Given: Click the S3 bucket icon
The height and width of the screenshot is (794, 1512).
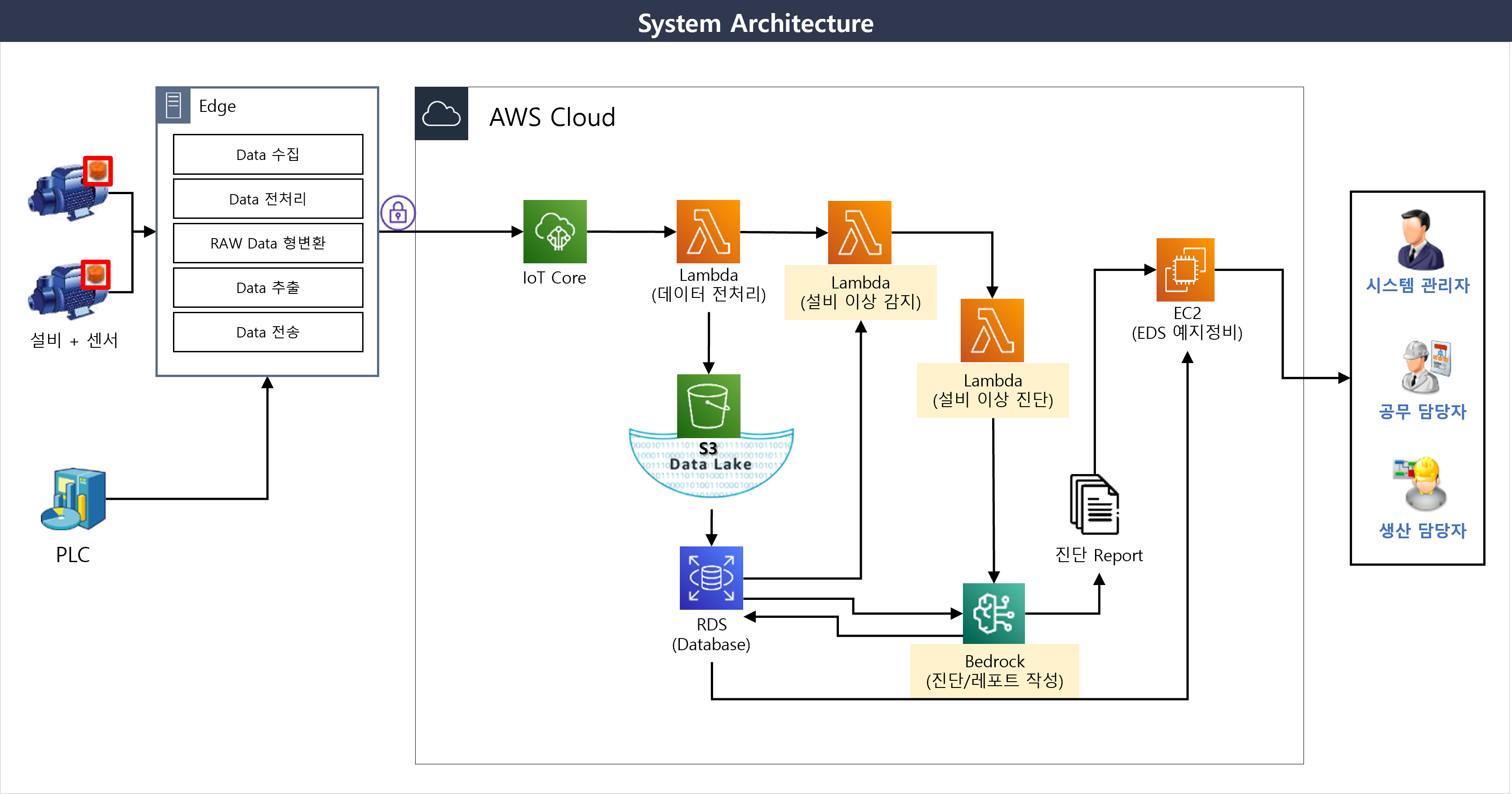Looking at the screenshot, I should click(709, 406).
